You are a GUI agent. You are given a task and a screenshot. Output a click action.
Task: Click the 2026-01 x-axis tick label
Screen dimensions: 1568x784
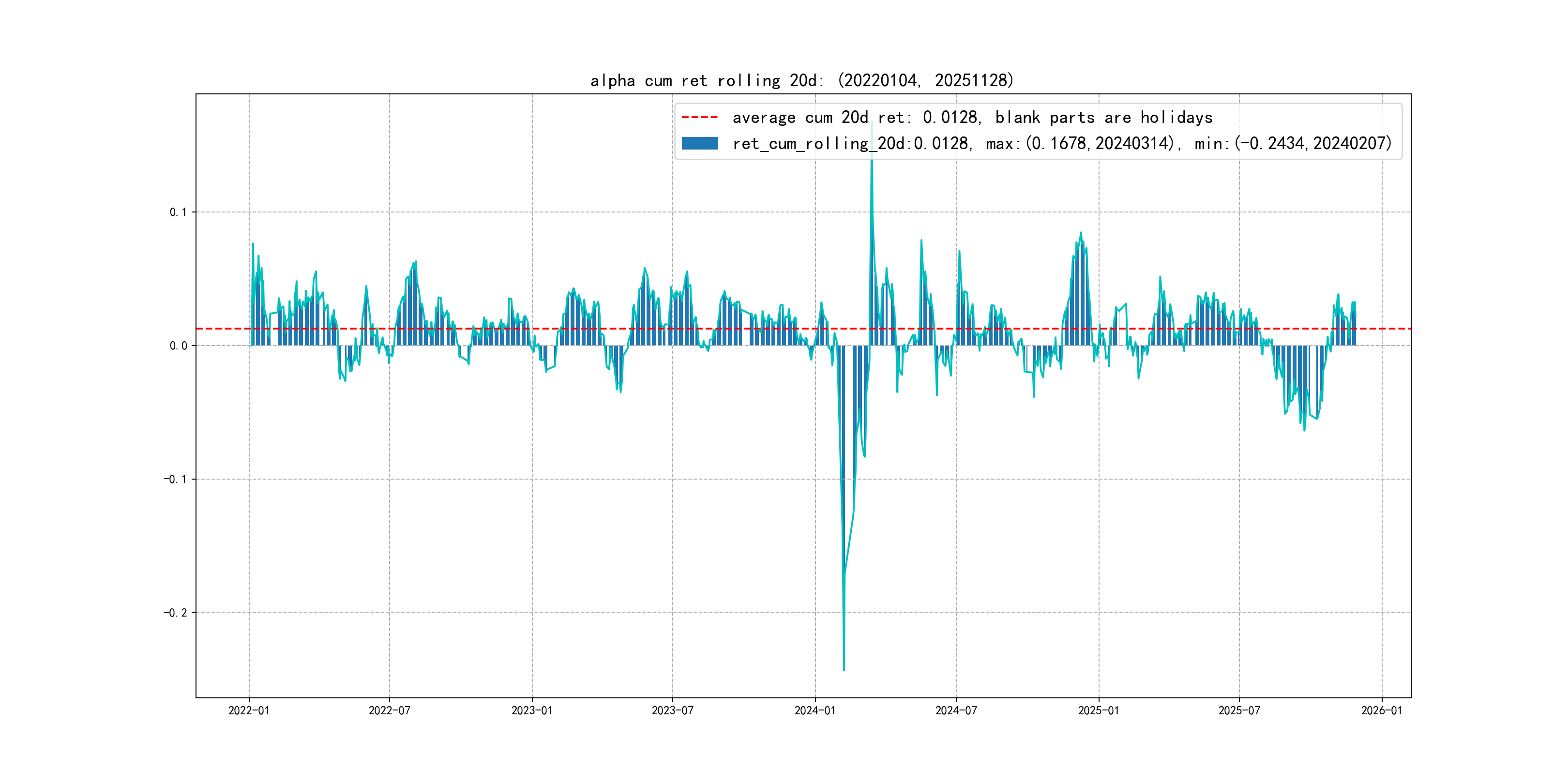tap(1382, 710)
